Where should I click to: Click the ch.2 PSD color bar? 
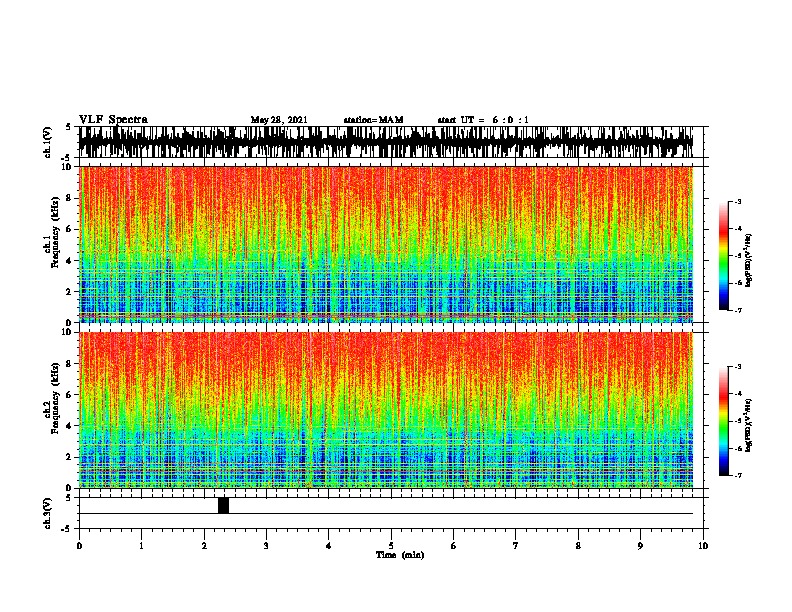click(724, 421)
